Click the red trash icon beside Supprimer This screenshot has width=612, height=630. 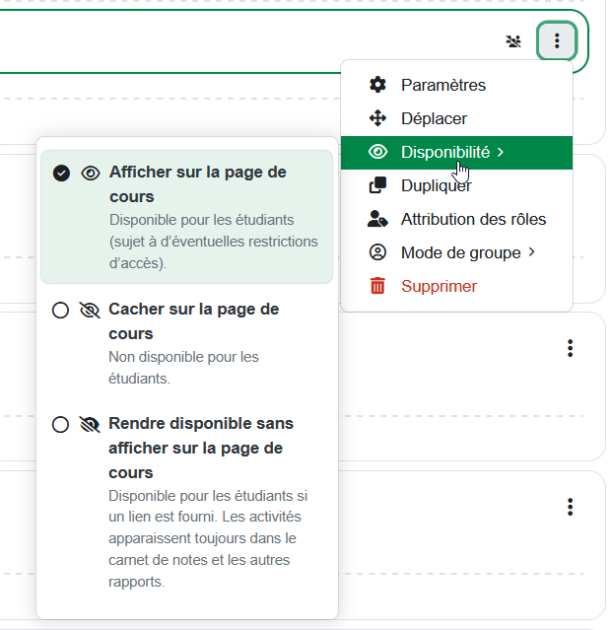click(x=377, y=287)
